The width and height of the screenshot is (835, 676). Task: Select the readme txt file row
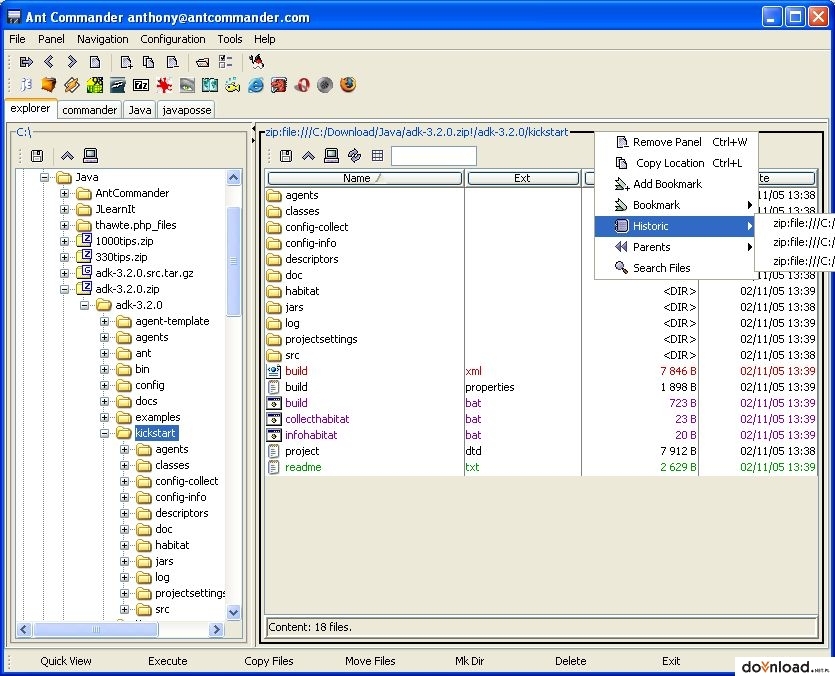(x=541, y=467)
